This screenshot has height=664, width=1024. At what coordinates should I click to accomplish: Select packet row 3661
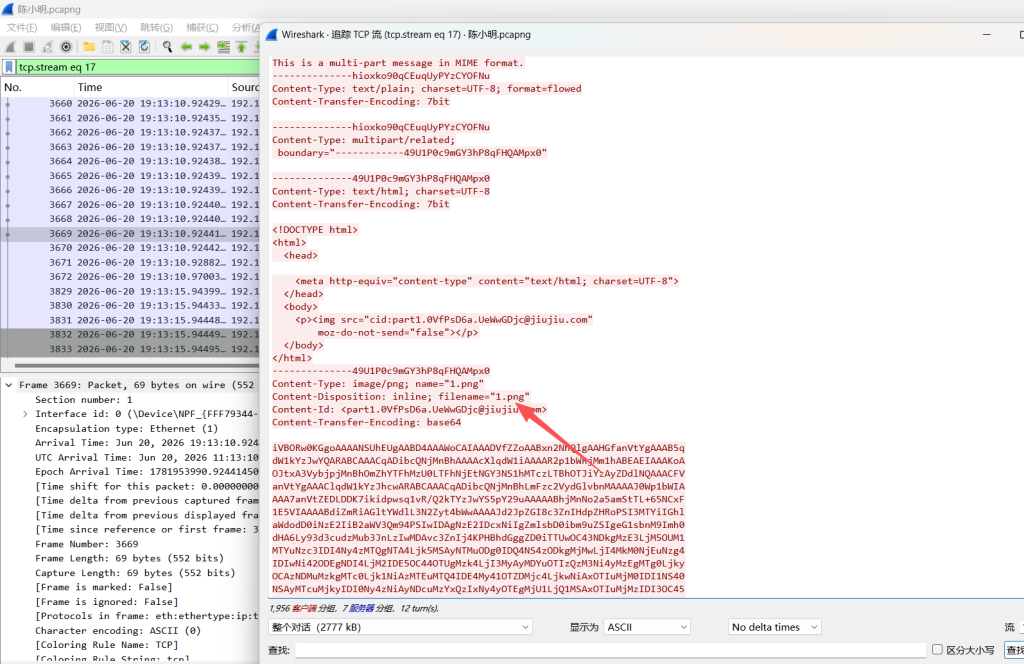pyautogui.click(x=131, y=118)
